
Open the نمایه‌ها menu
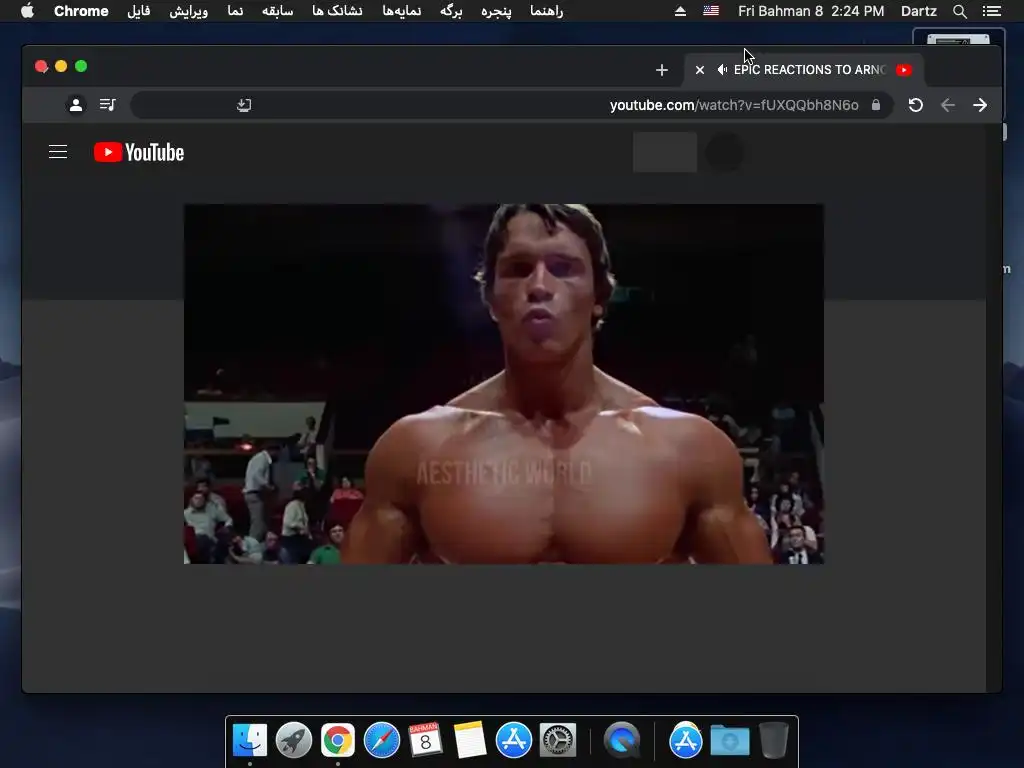point(402,11)
